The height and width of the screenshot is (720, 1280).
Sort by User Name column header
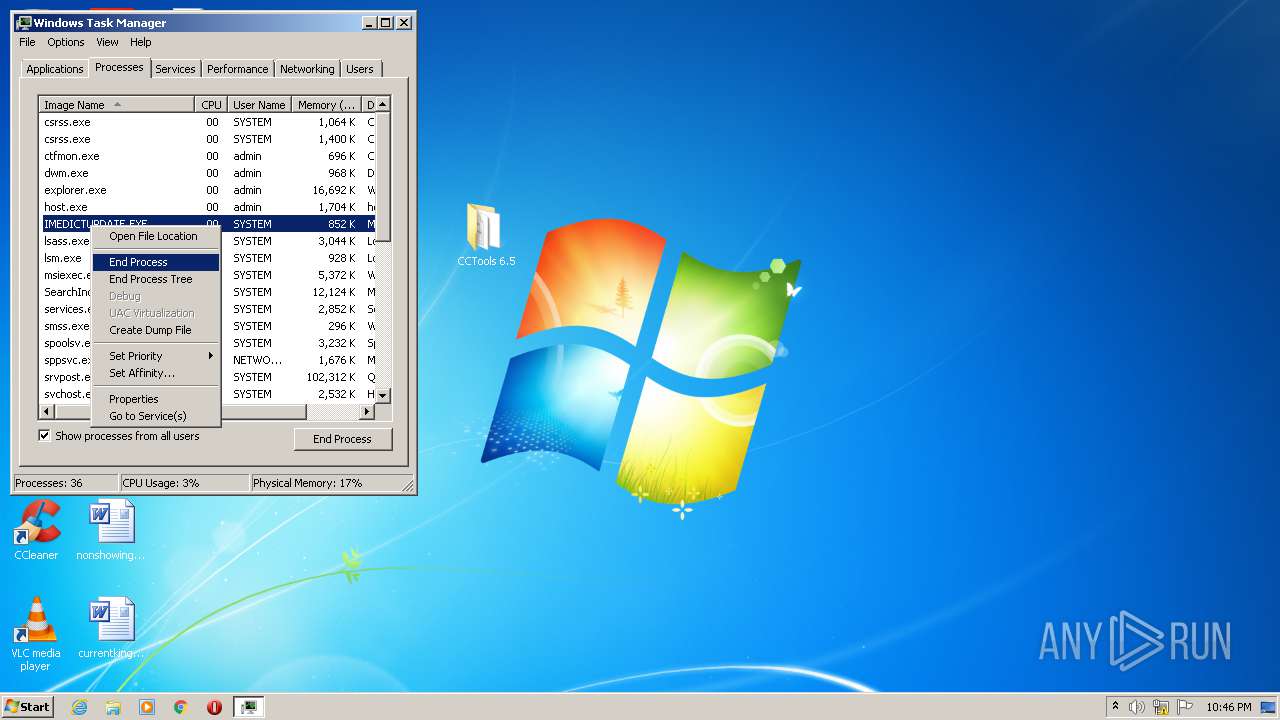[259, 105]
